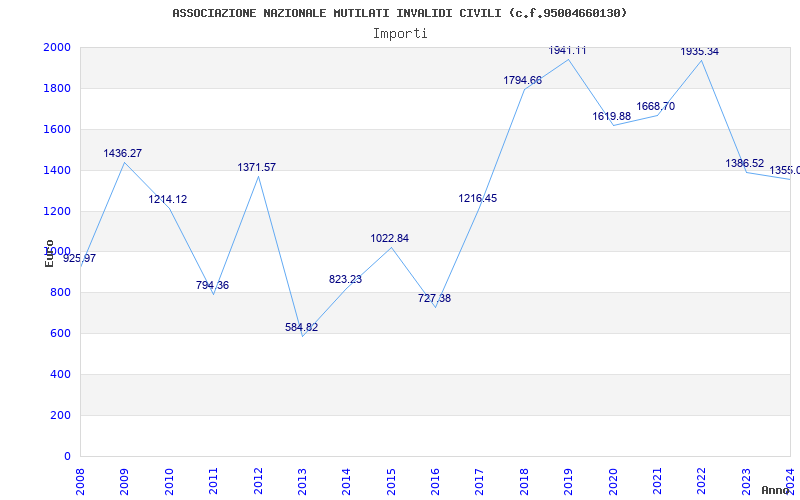
Task: Click the 2023 x-axis year label
Action: coord(746,482)
